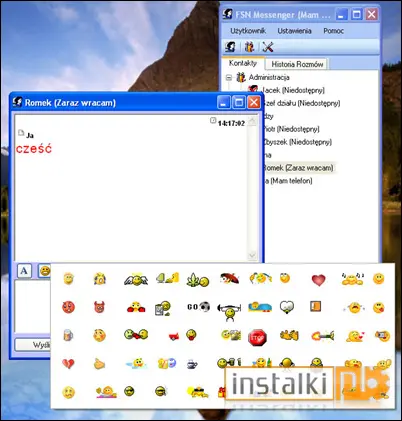Select the dział head contact (Niedostępny)
Viewport: 402px width, 421px height.
click(x=302, y=103)
